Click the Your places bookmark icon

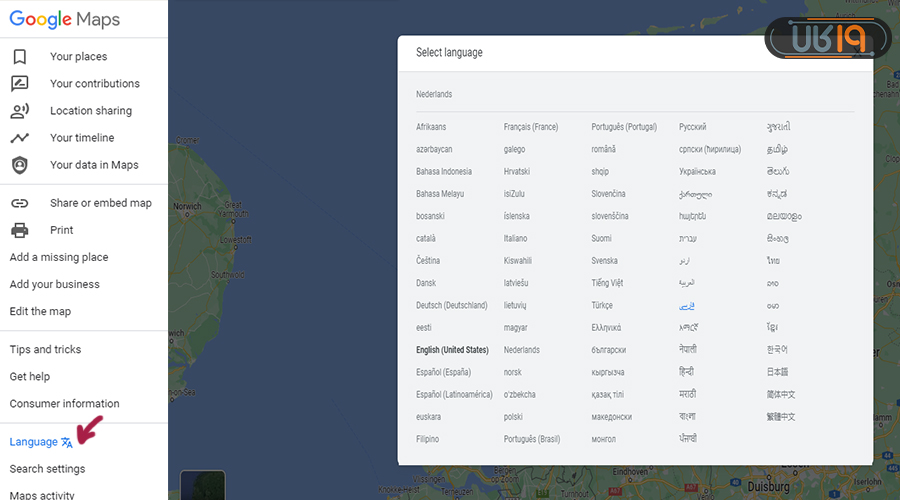[x=19, y=57]
